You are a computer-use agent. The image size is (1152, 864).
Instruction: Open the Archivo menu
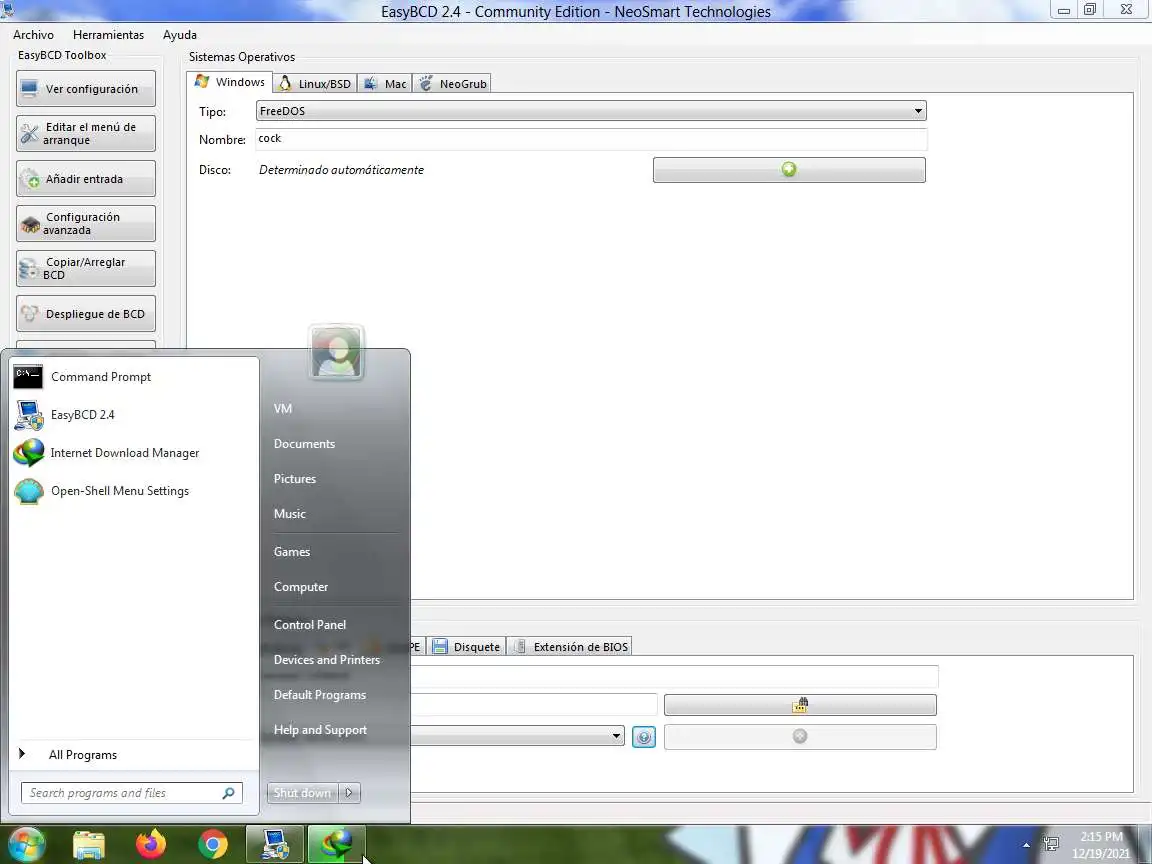(33, 35)
